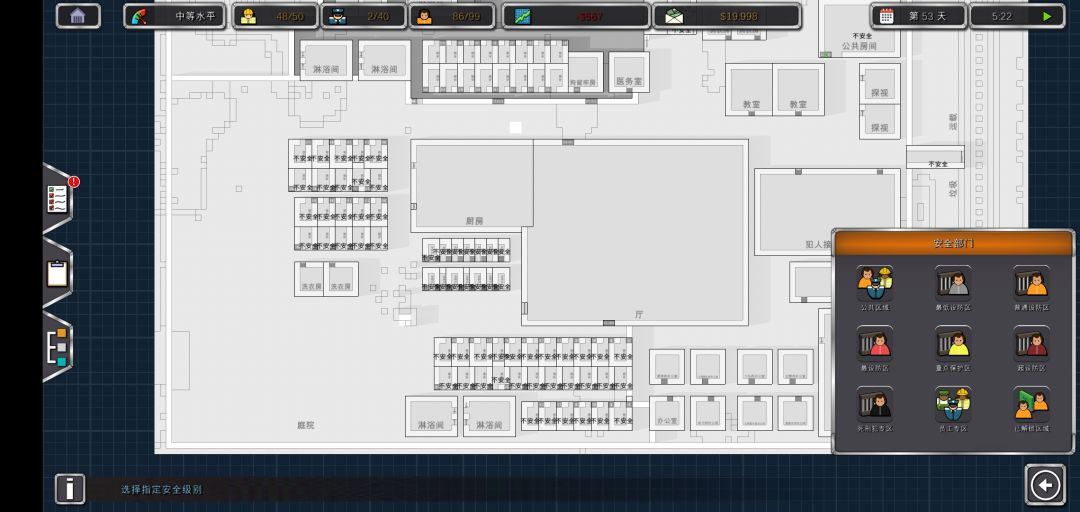This screenshot has height=512, width=1080.
Task: Open the danger level gauge 中等水平
Action: 175,16
